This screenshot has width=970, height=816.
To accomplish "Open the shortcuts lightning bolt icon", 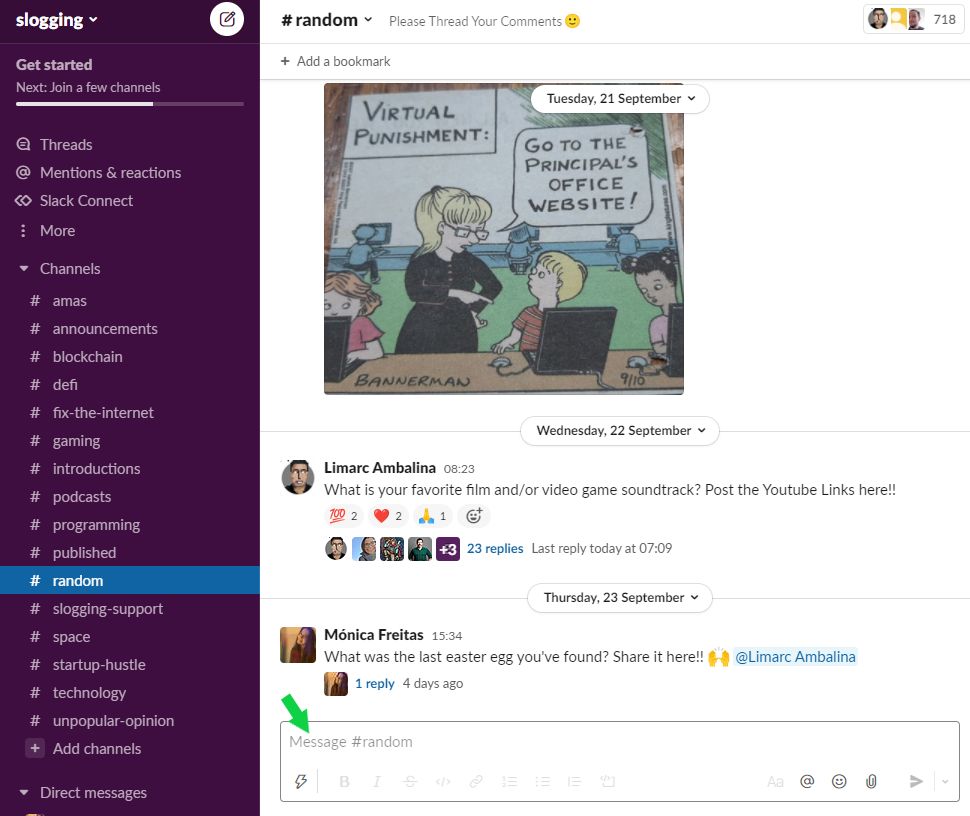I will 301,781.
